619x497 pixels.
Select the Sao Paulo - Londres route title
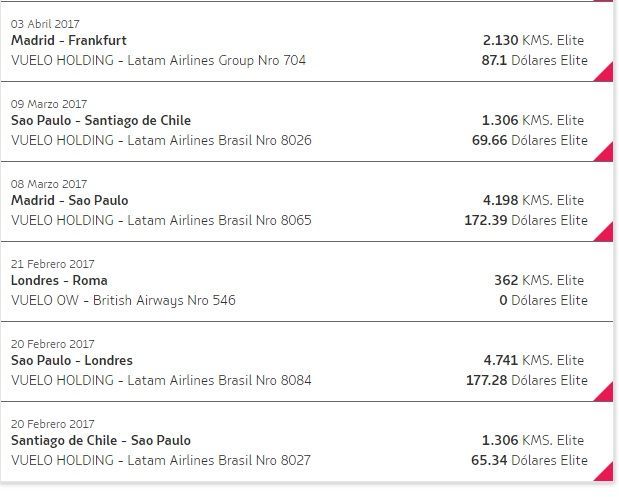(x=71, y=361)
